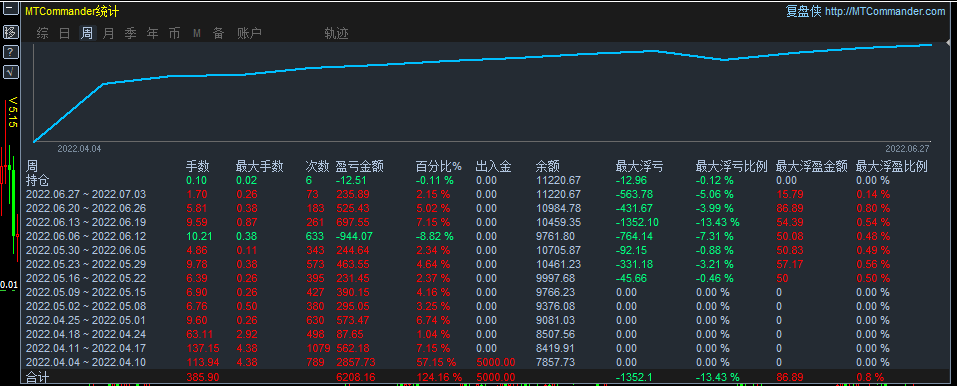Click the 最大浮盈比例 column header
The height and width of the screenshot is (386, 957).
click(x=892, y=166)
